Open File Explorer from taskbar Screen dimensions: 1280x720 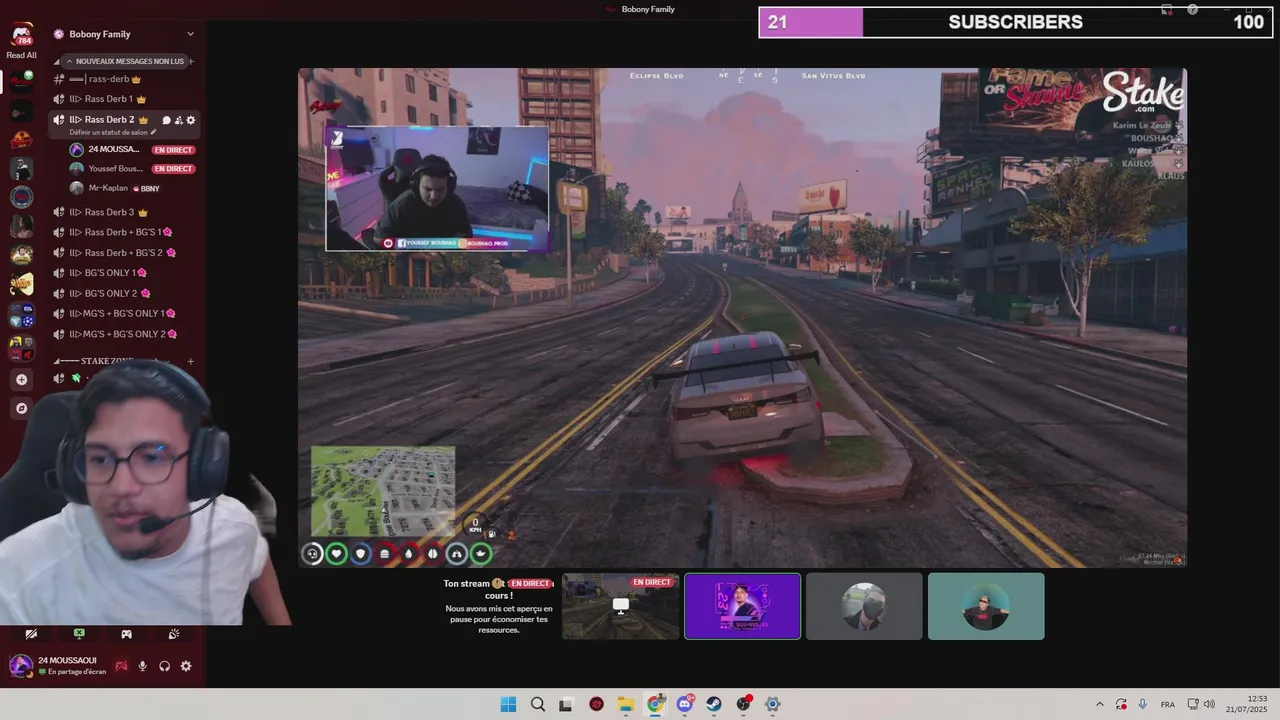tap(626, 704)
